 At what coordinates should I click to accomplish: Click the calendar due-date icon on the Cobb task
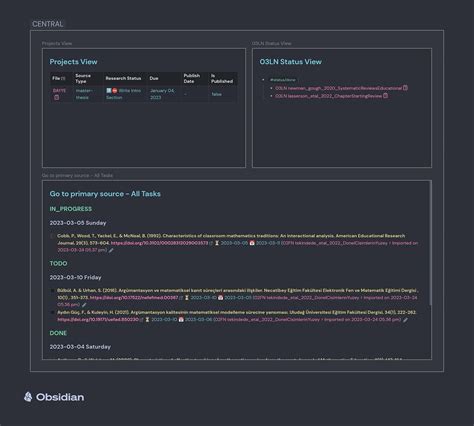(252, 243)
